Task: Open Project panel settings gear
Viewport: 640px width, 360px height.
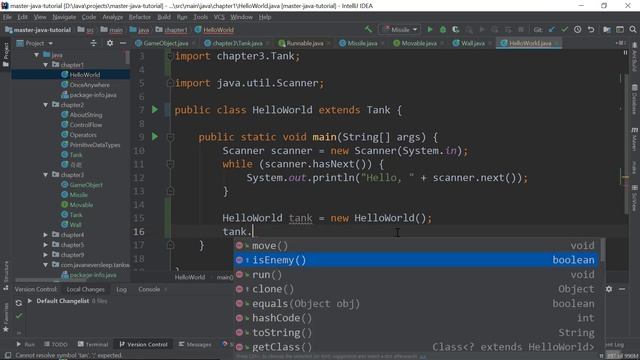Action: (110, 43)
